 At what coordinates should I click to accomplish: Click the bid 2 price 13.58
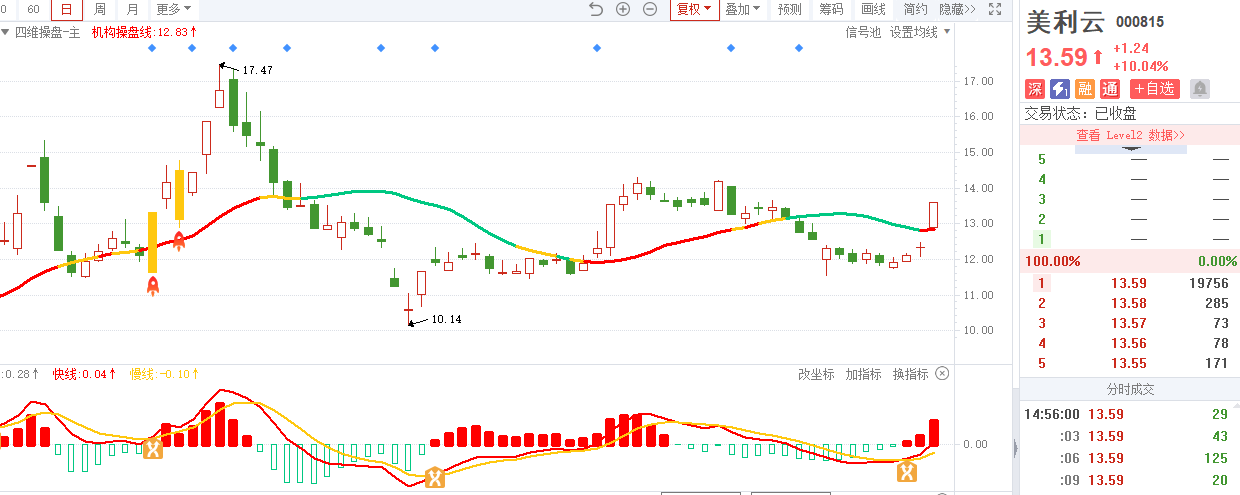point(1129,303)
